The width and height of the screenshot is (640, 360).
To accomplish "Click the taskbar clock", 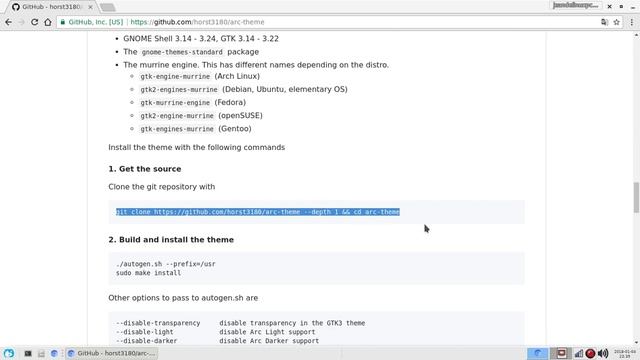I will click(x=625, y=353).
